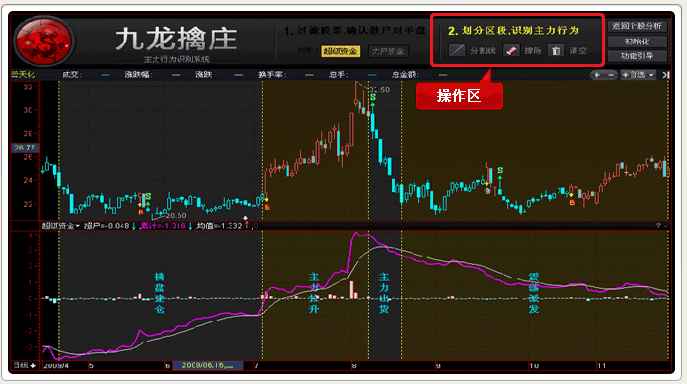The height and width of the screenshot is (384, 687).
Task: Select the 分割线 divider line tool
Action: [457, 50]
